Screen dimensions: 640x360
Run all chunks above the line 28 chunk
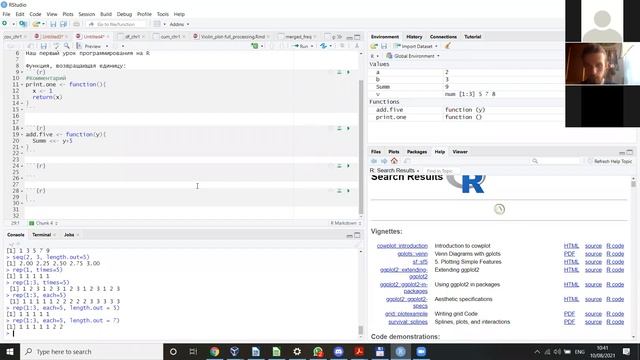click(x=339, y=191)
